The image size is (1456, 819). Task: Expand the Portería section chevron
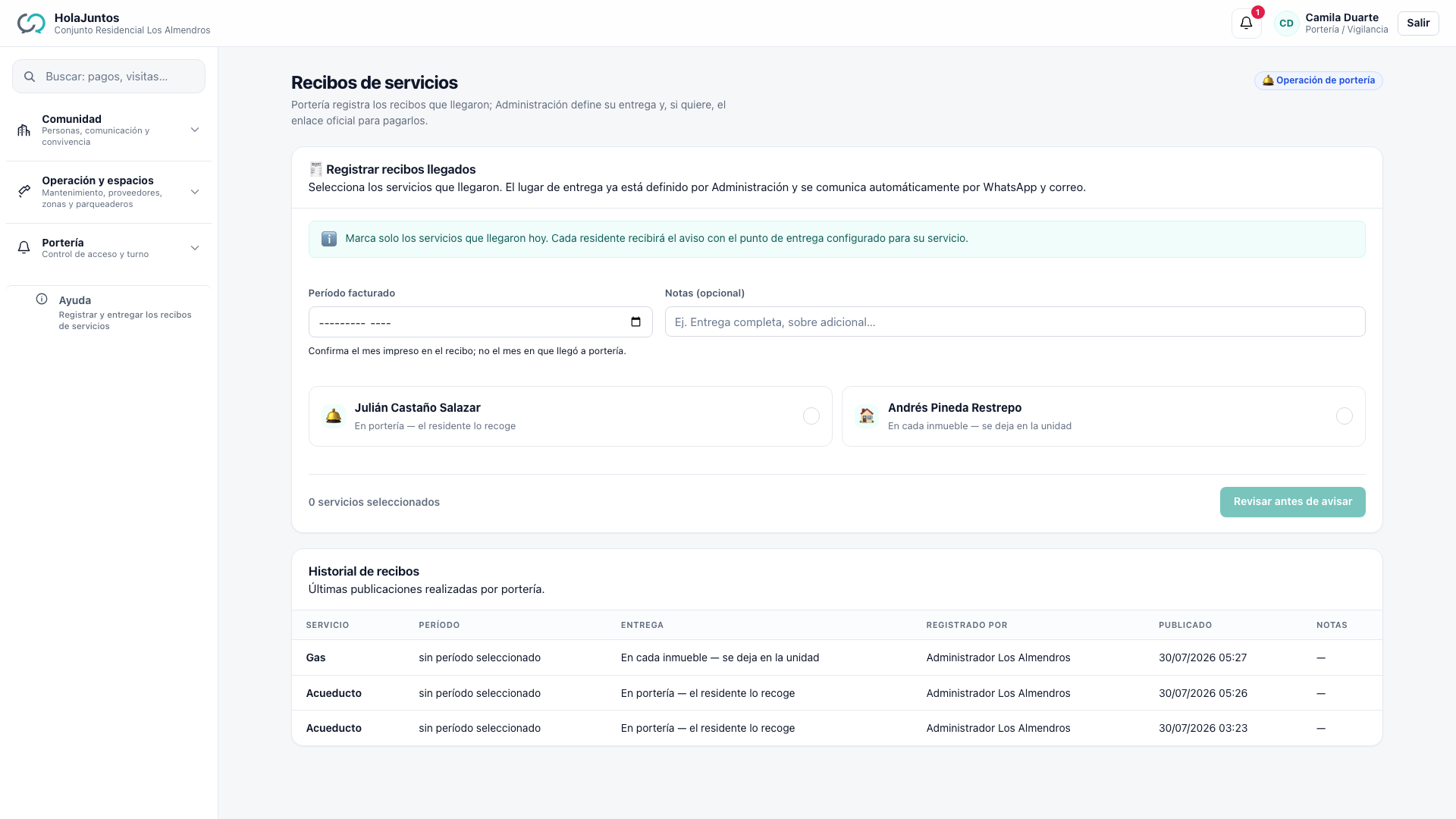(195, 248)
